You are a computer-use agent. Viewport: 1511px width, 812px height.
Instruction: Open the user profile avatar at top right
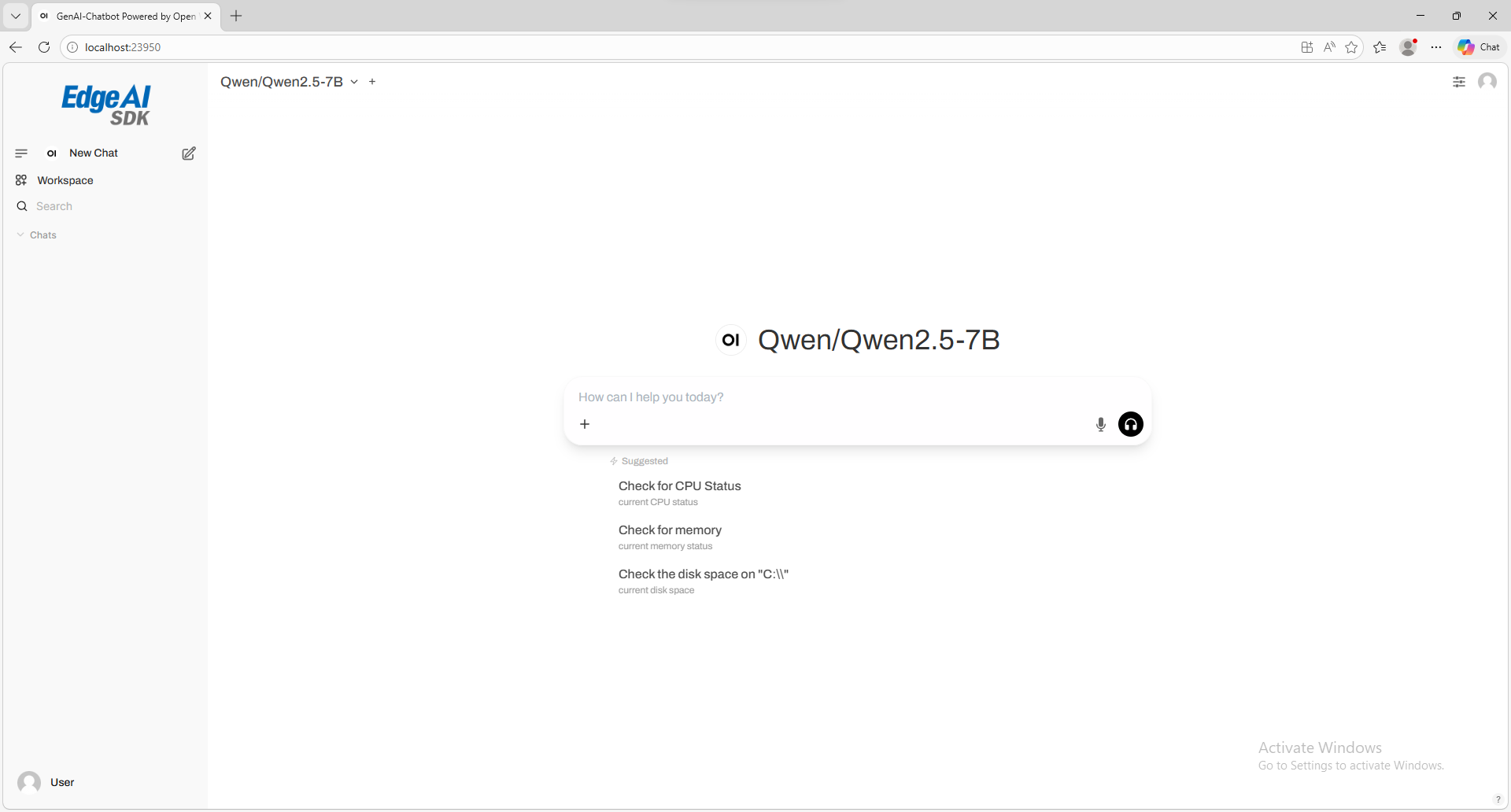(x=1487, y=82)
